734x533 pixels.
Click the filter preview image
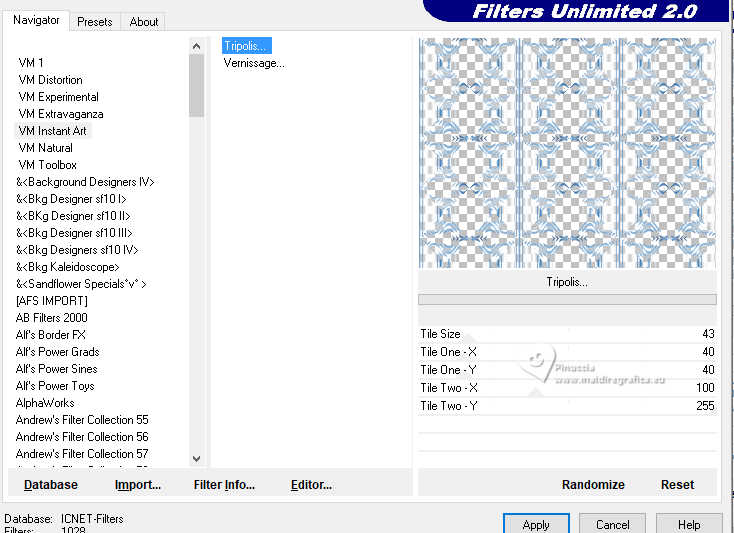coord(567,153)
